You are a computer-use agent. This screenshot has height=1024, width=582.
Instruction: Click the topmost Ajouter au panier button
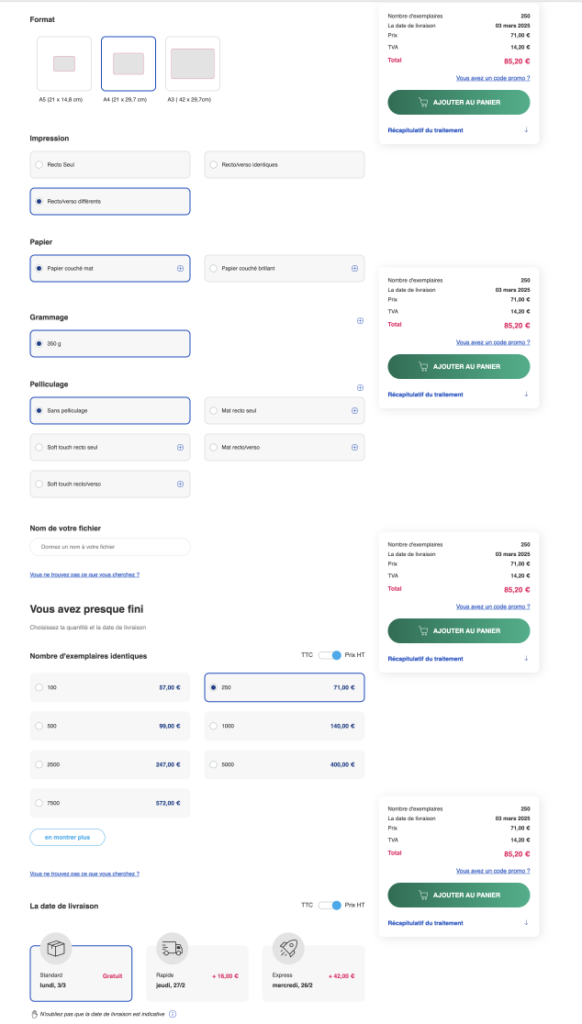pos(459,102)
